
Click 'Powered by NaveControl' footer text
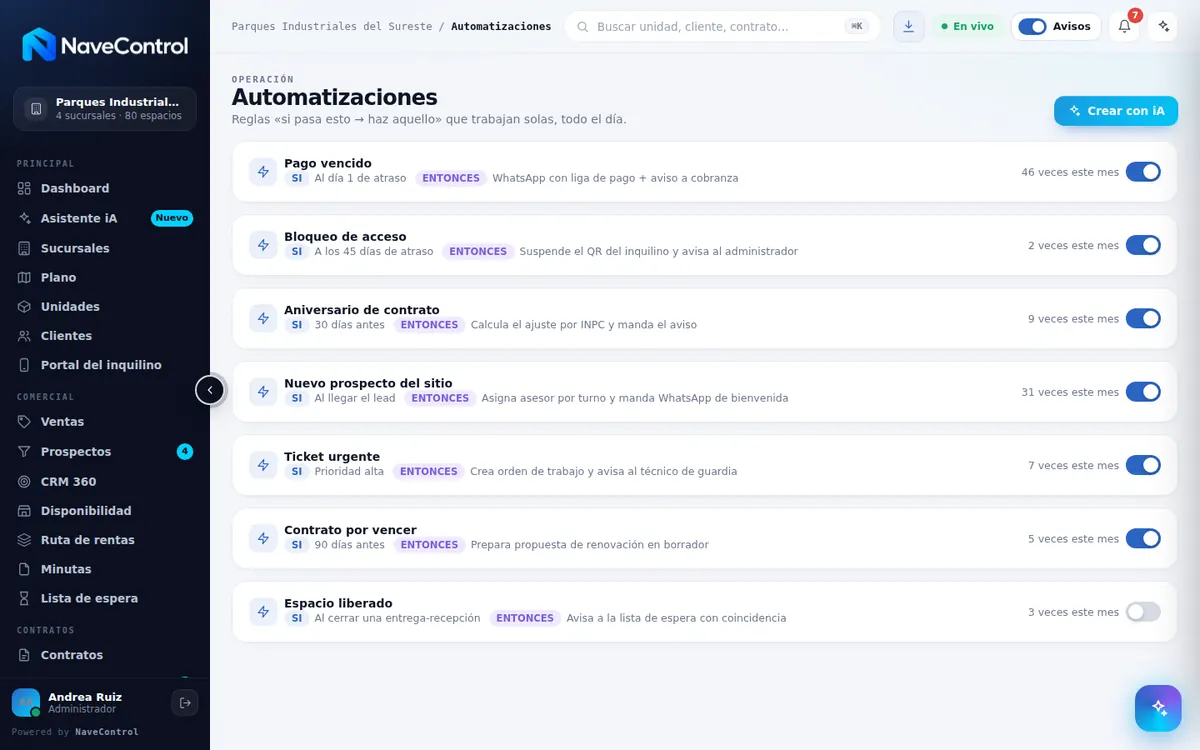[75, 732]
